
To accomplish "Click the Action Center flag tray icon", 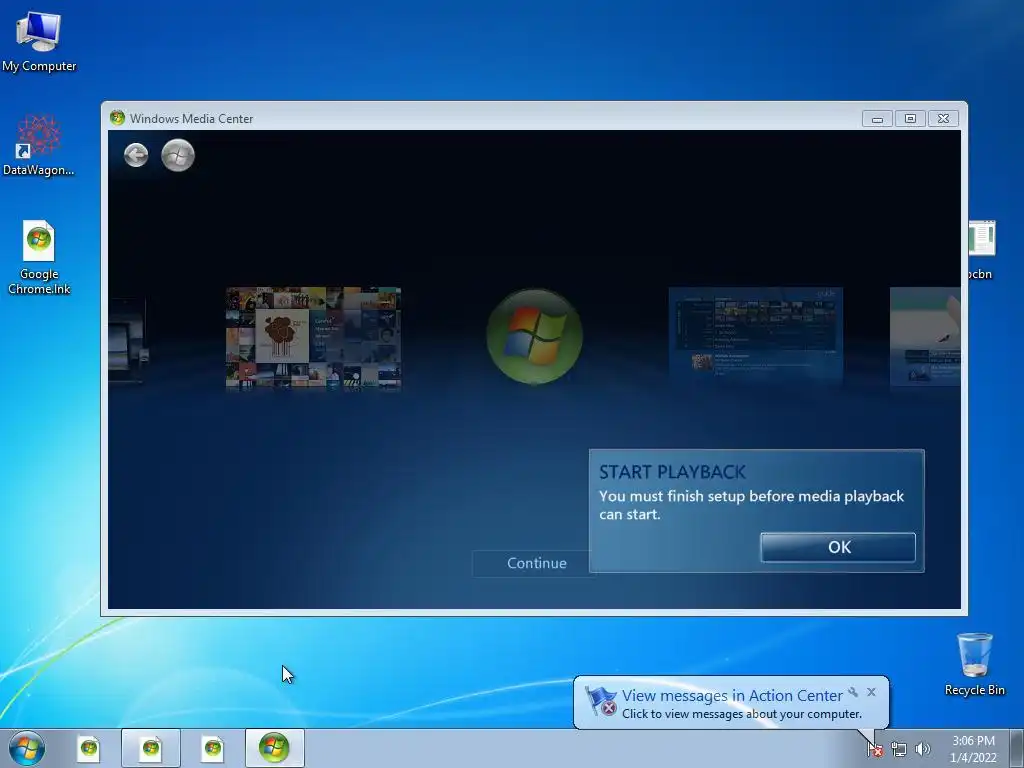I will point(874,749).
